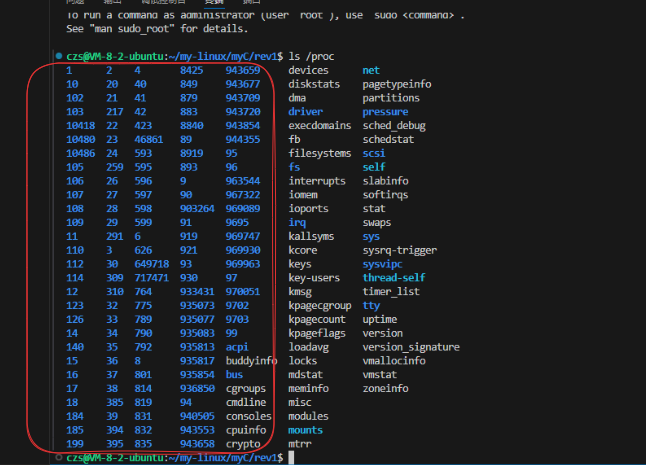Select the 'uptime' entry
The height and width of the screenshot is (465, 646).
click(x=379, y=320)
